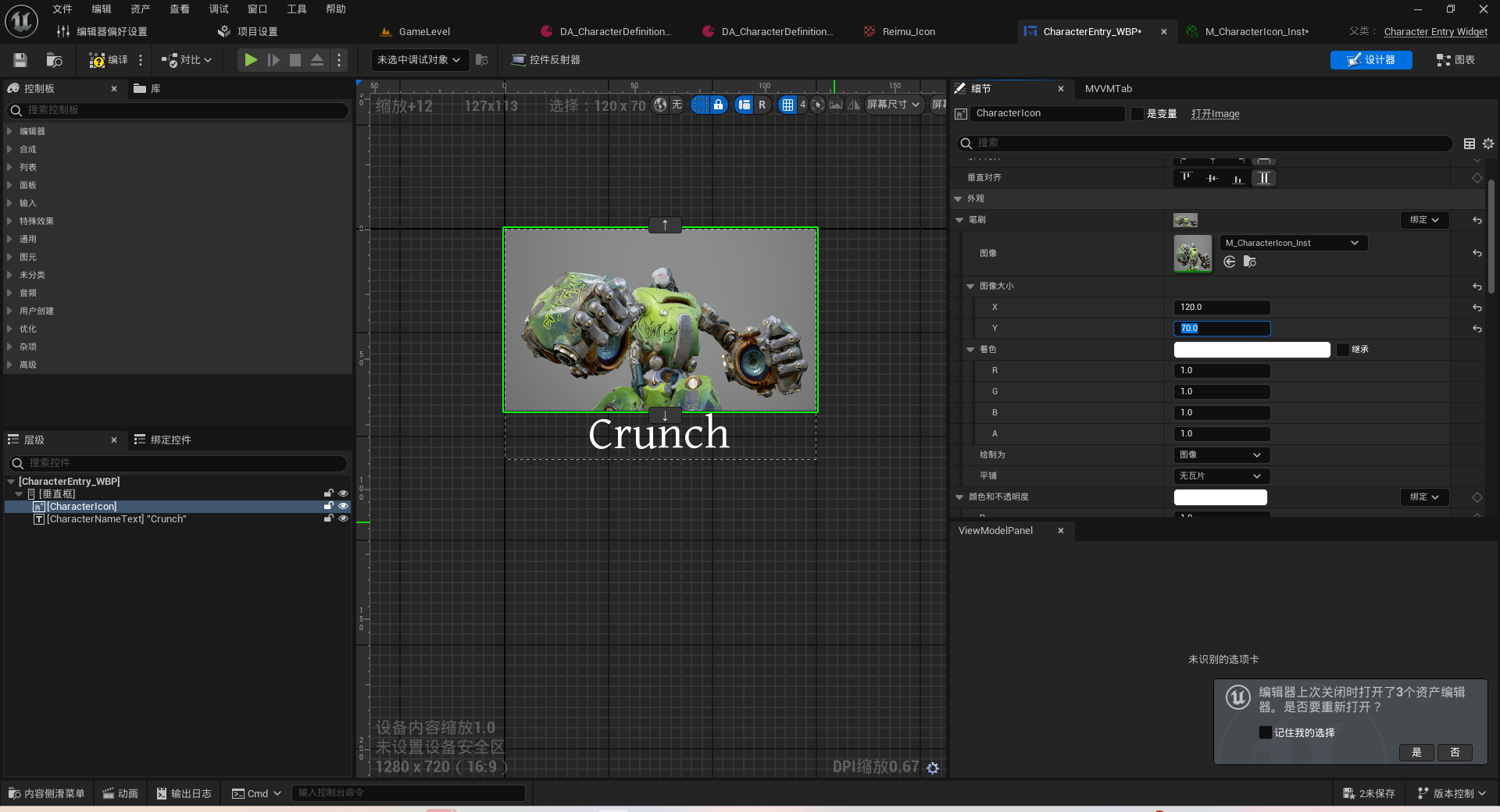The height and width of the screenshot is (812, 1500).
Task: Toggle visibility eye of CharacterNameText
Action: click(343, 518)
